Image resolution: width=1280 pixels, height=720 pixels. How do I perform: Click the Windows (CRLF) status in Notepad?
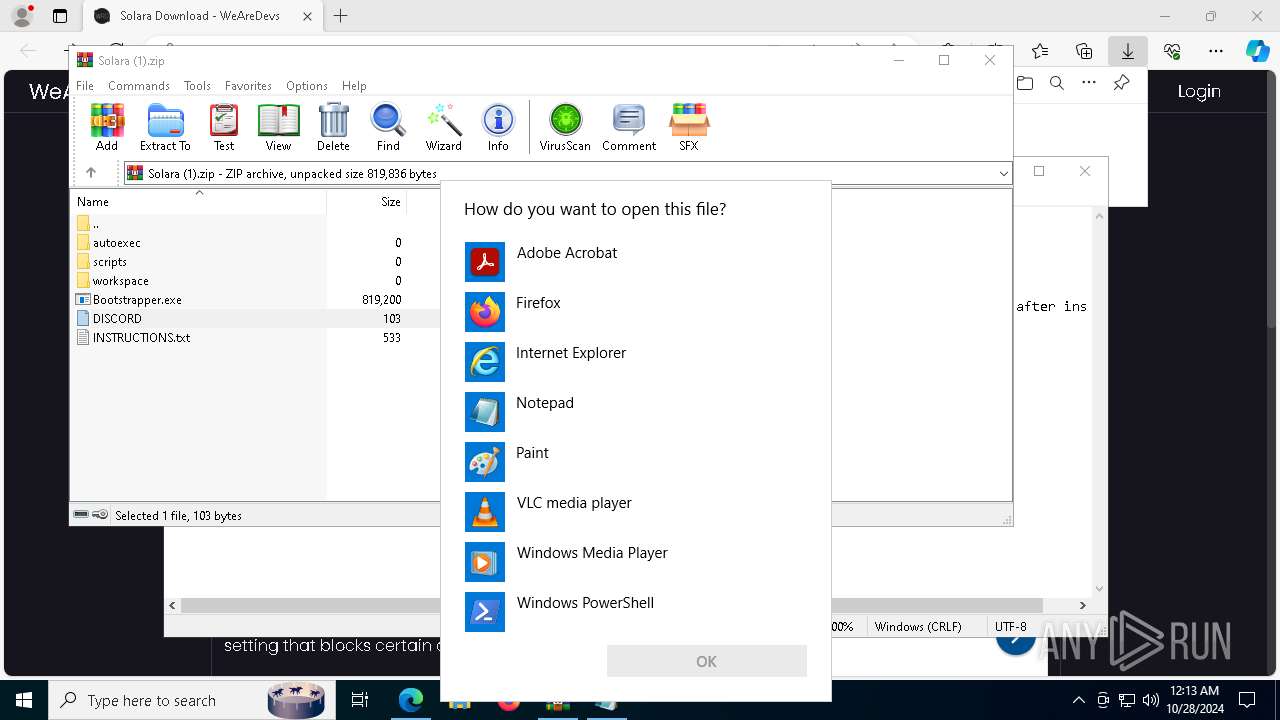click(918, 627)
